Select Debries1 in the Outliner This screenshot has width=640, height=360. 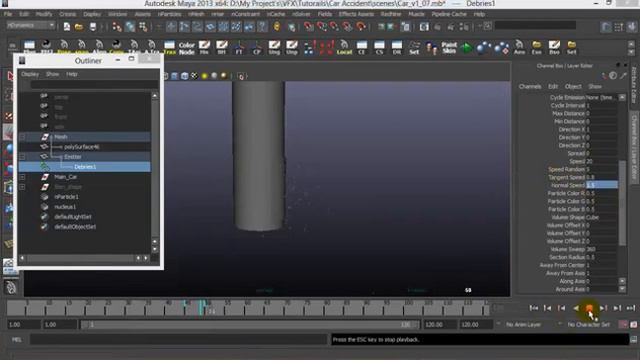click(x=85, y=167)
